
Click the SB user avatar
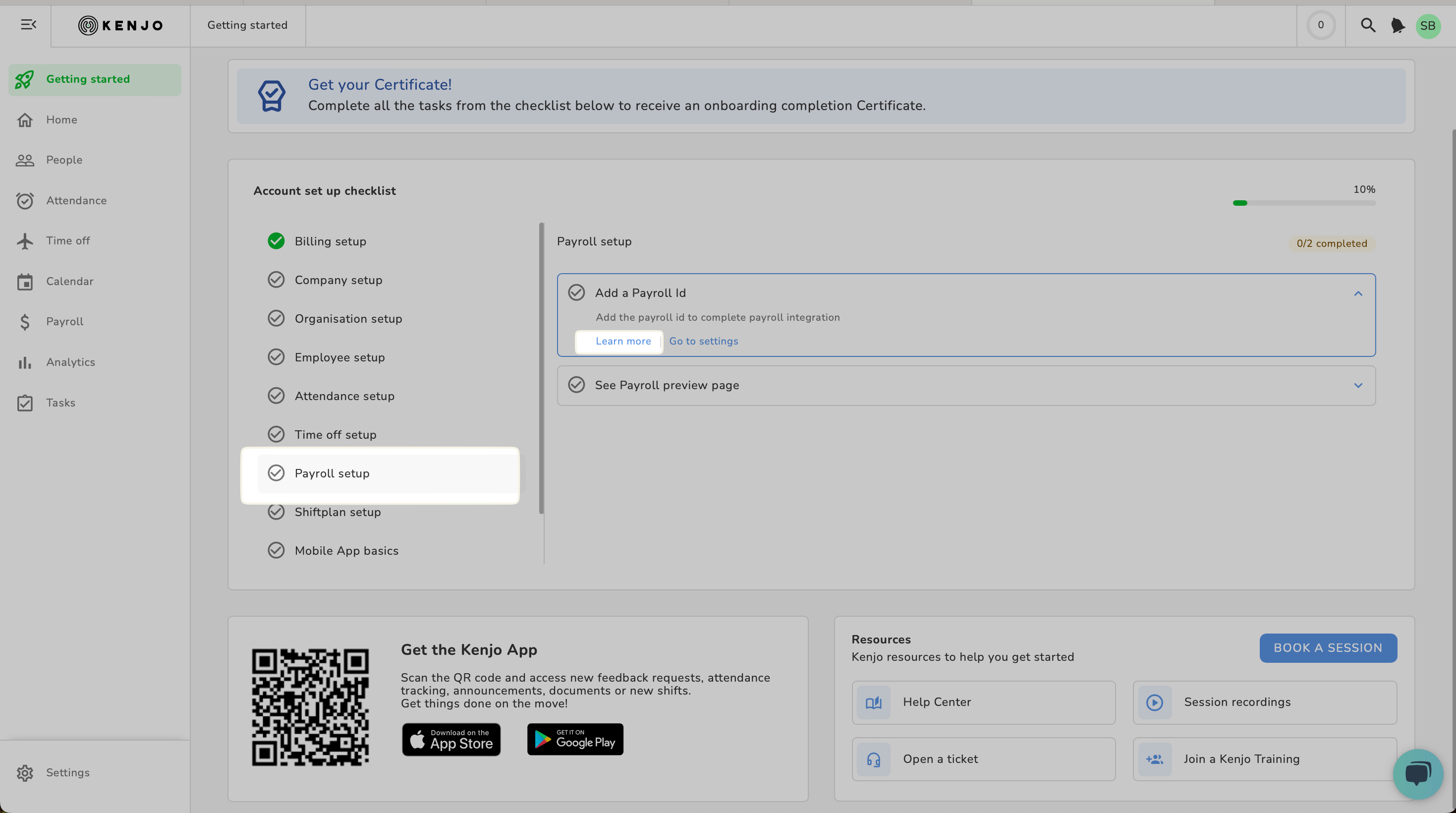pyautogui.click(x=1428, y=26)
